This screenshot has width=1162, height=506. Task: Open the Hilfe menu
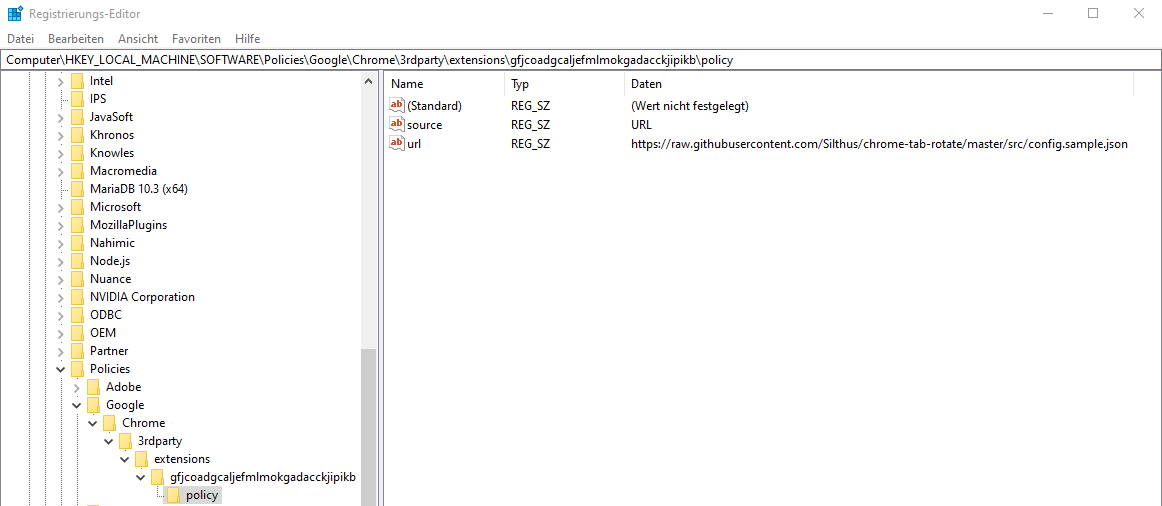click(x=248, y=39)
